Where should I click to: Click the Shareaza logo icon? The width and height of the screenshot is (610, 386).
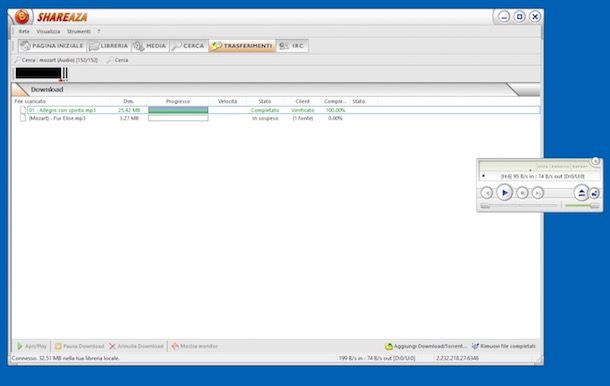point(22,17)
